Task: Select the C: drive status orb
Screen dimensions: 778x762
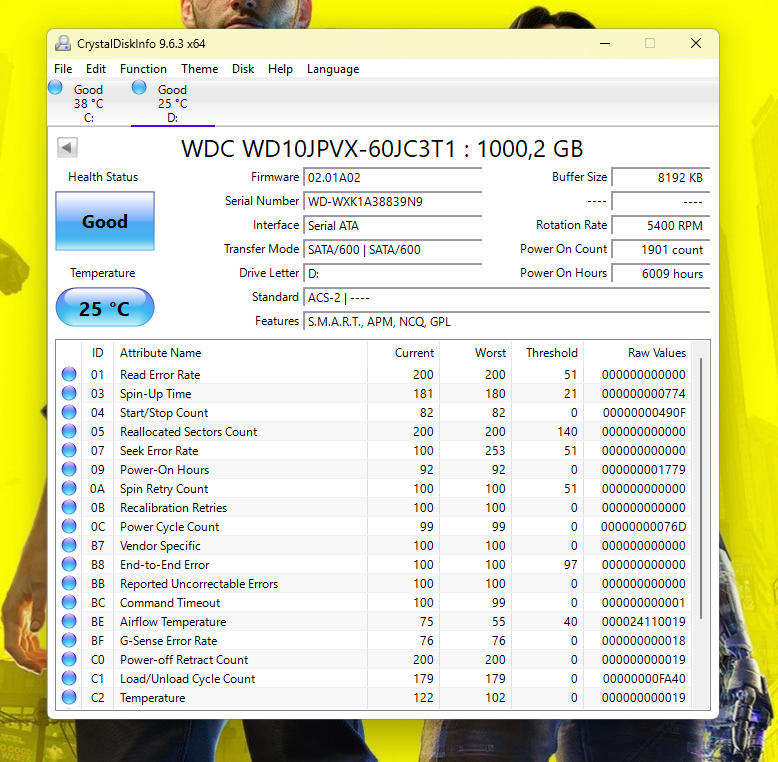Action: tap(55, 88)
